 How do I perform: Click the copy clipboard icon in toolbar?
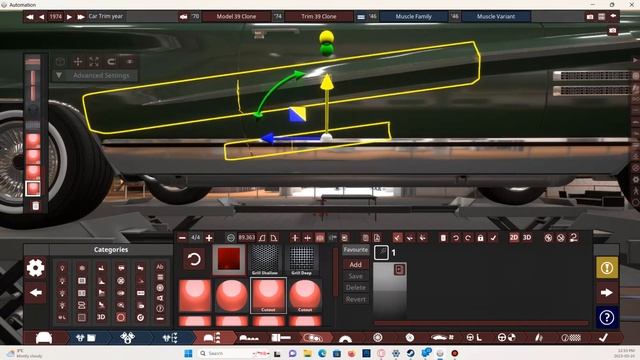point(365,238)
